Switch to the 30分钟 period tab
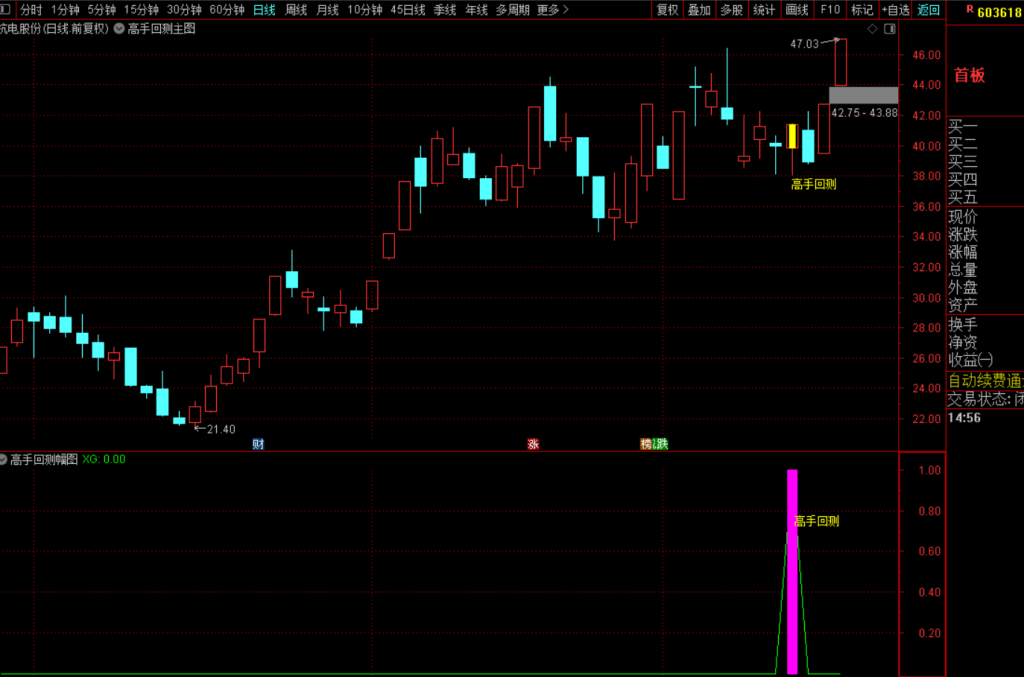This screenshot has width=1024, height=677. pyautogui.click(x=184, y=10)
